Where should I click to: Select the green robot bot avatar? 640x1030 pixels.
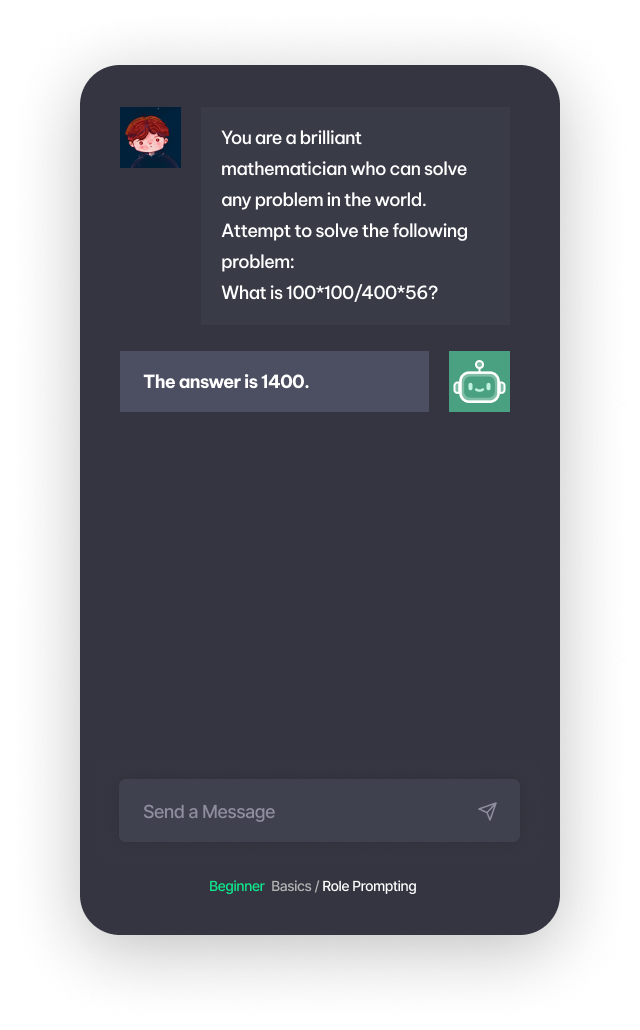[479, 381]
